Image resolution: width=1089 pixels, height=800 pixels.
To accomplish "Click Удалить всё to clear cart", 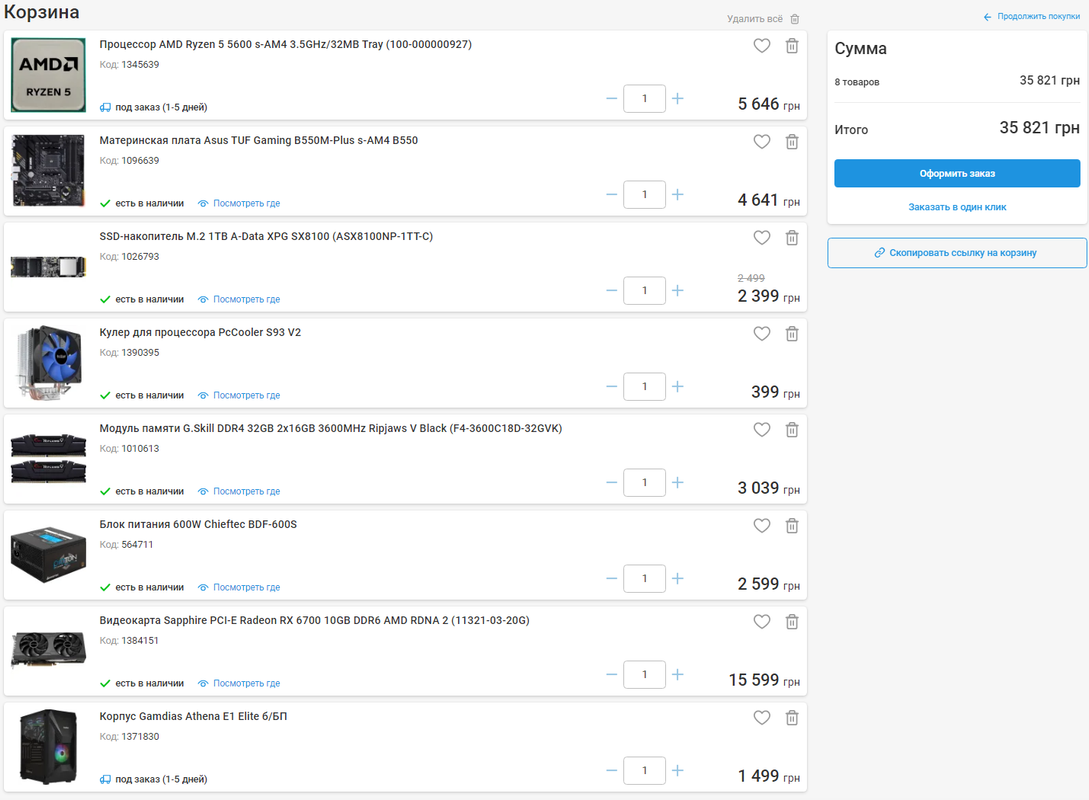I will click(754, 19).
